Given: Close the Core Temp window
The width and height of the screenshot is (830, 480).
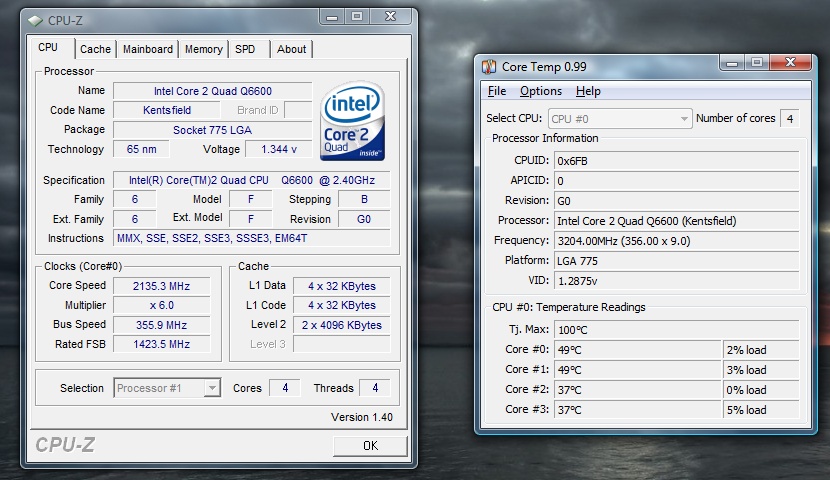Looking at the screenshot, I should click(x=790, y=63).
